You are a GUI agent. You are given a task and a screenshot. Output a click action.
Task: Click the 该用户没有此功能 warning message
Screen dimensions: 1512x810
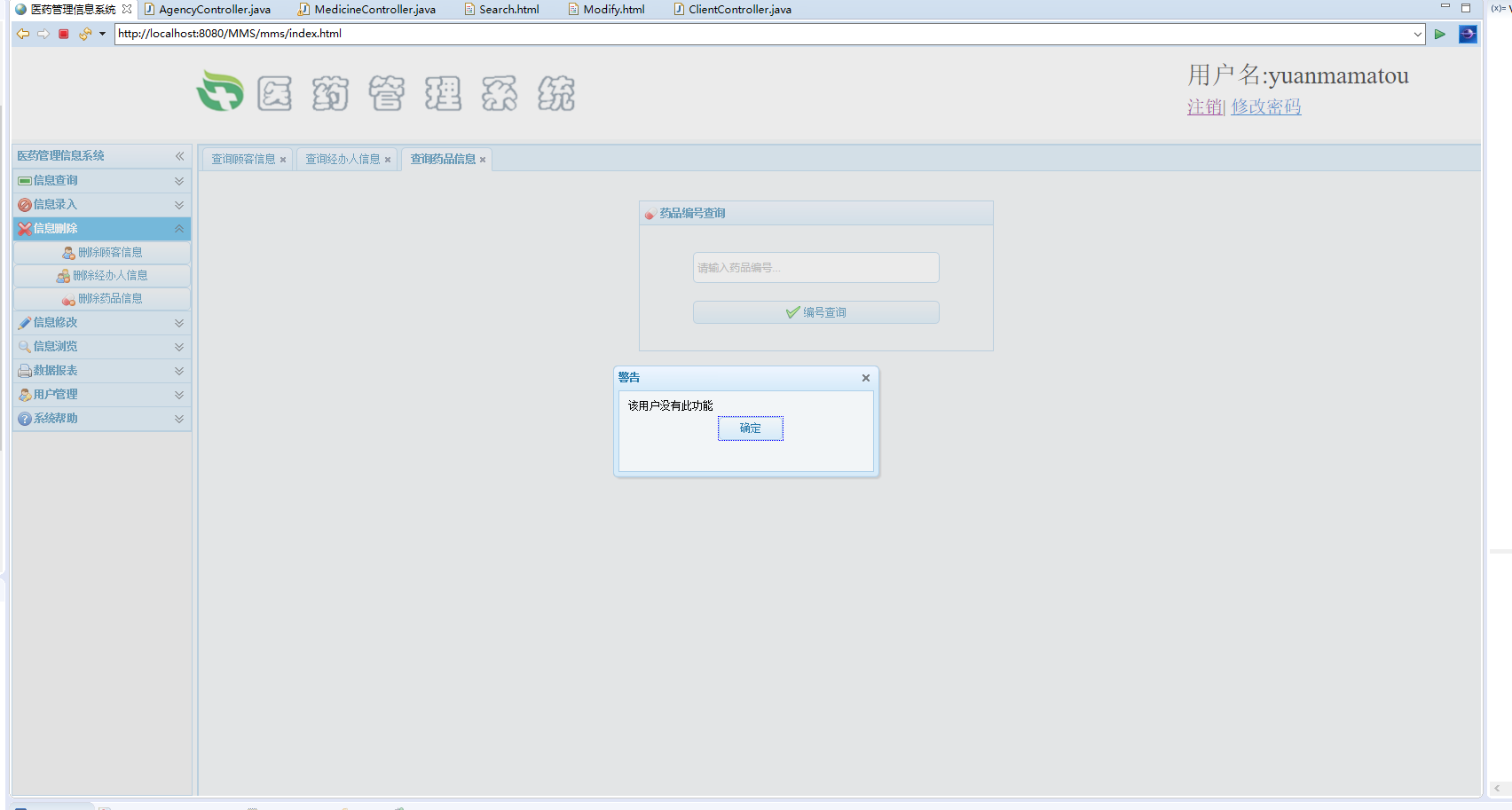671,406
